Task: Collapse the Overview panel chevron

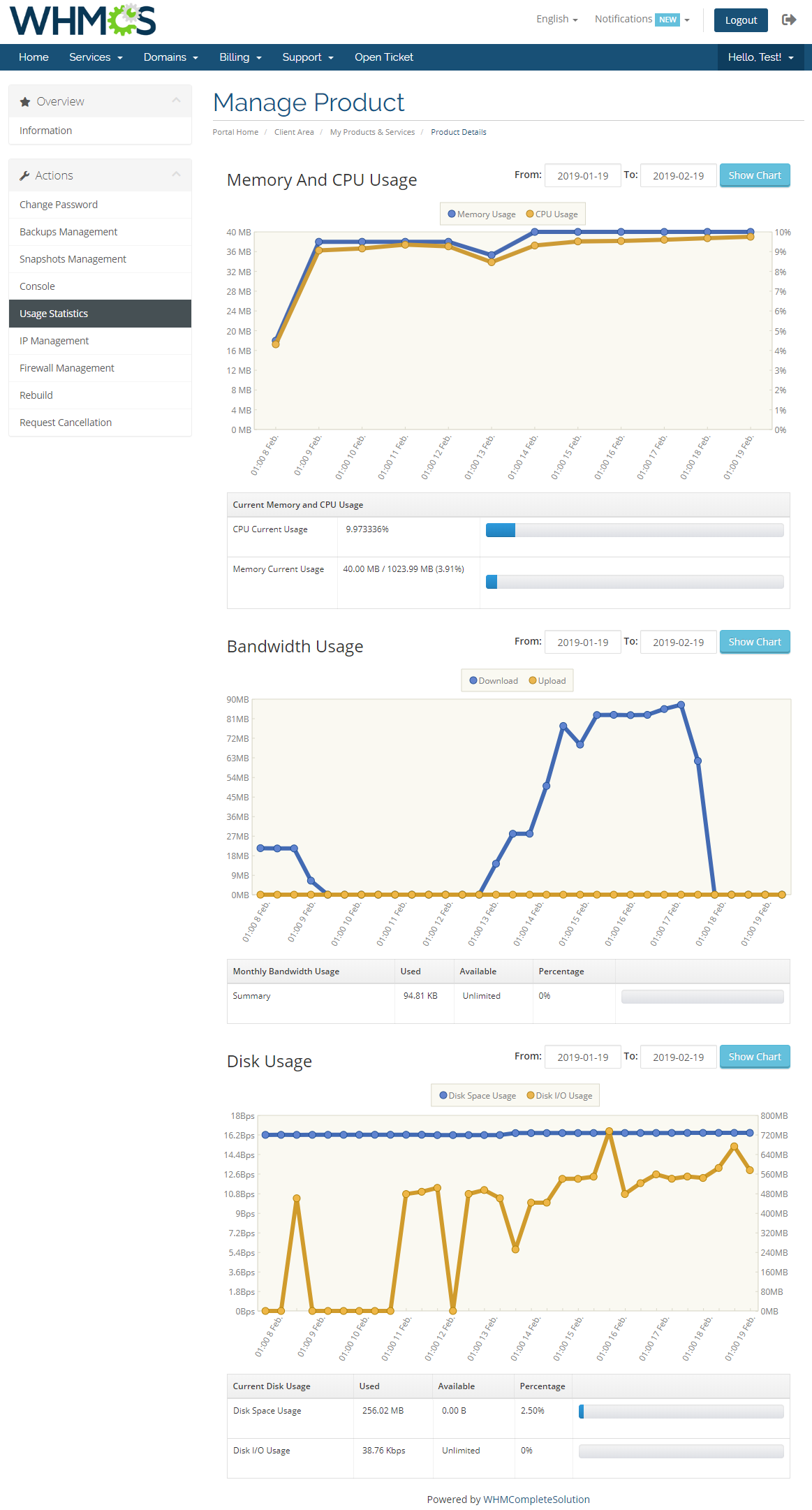Action: coord(176,101)
